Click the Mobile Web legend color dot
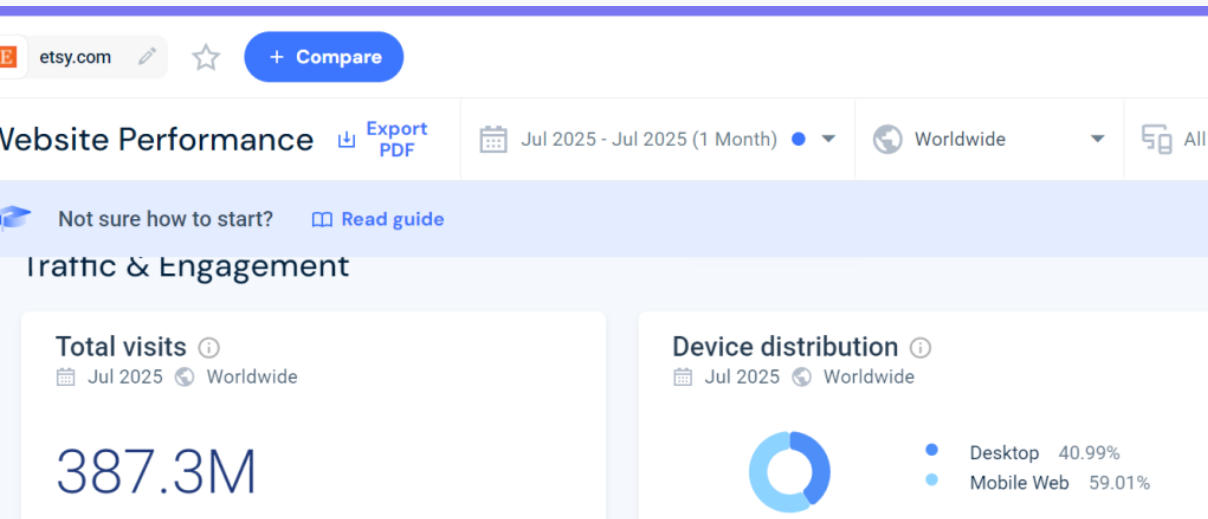Viewport: 1208px width, 519px height. pos(932,481)
